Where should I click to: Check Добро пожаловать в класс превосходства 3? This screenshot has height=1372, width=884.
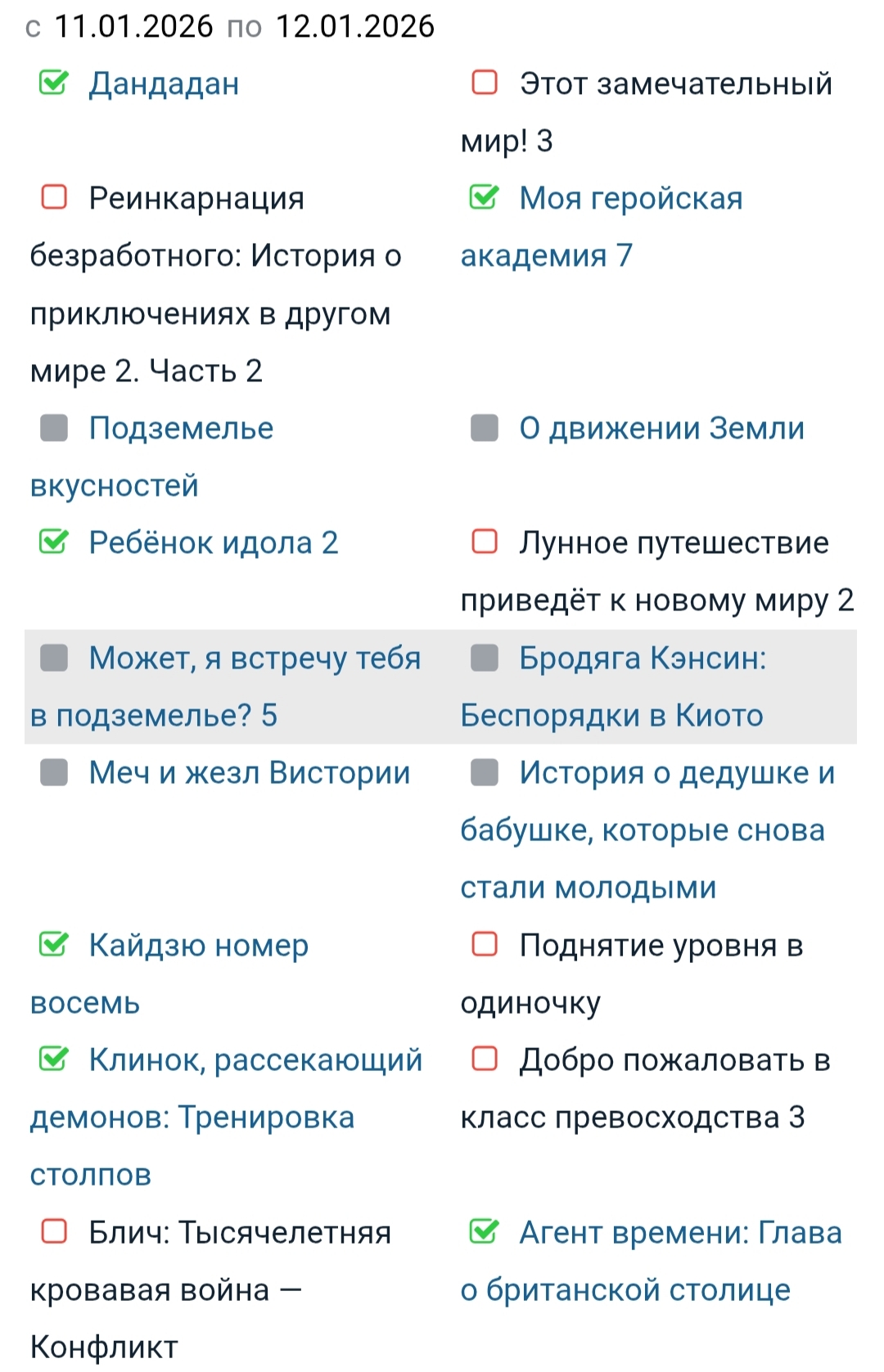point(484,1059)
